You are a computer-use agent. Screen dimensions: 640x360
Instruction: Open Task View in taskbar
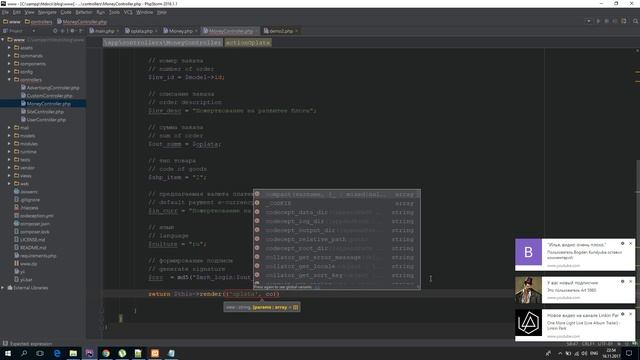click(40, 353)
